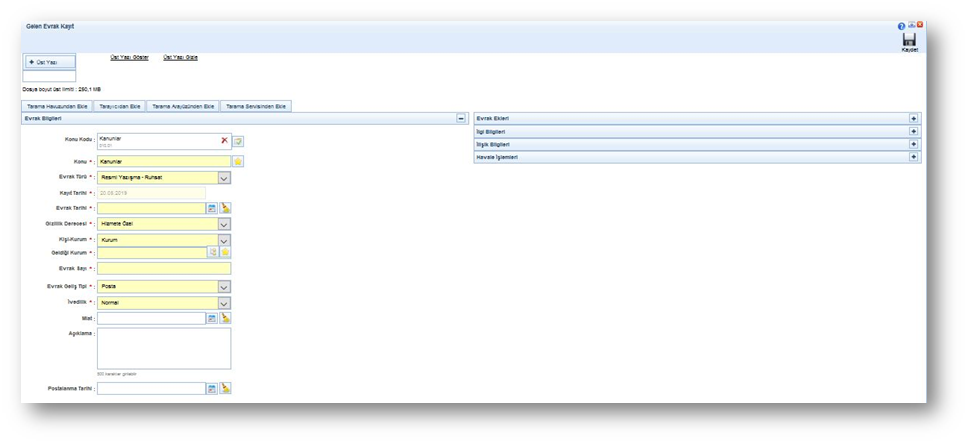969x445 pixels.
Task: Switch to Tarayıcıdan Ekle tab
Action: (120, 106)
